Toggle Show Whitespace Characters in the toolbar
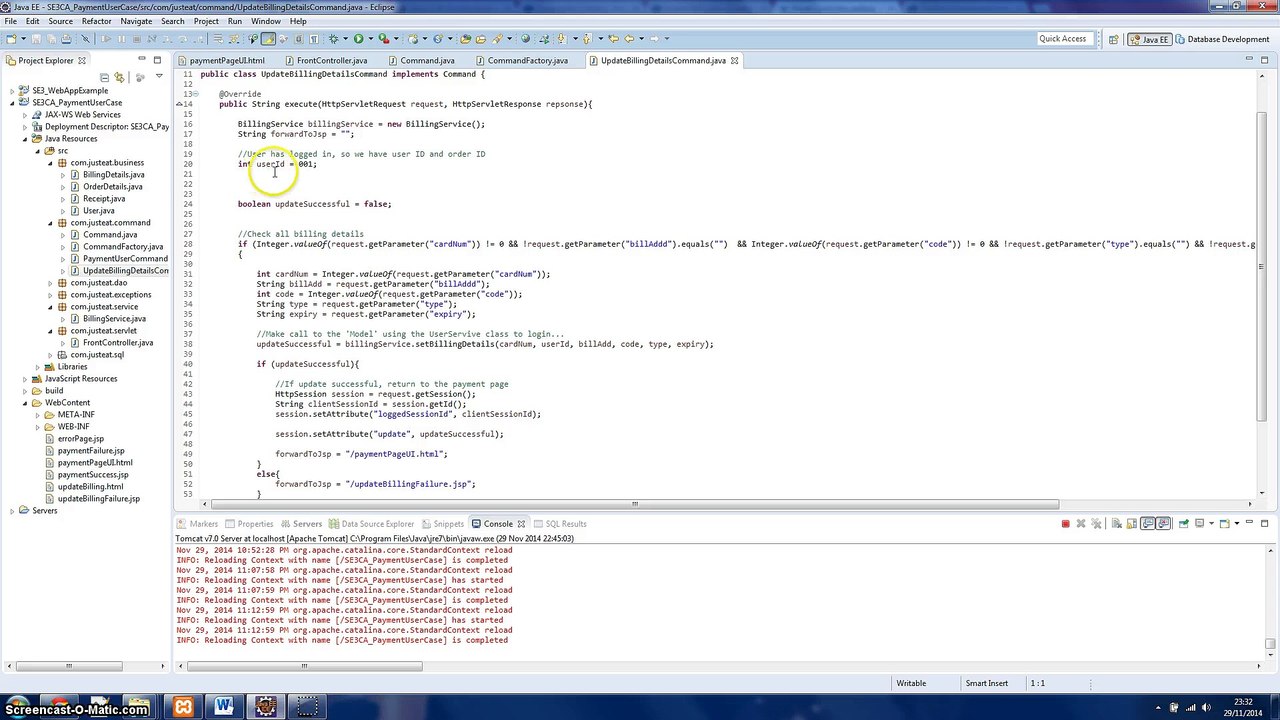This screenshot has width=1280, height=720. [314, 39]
